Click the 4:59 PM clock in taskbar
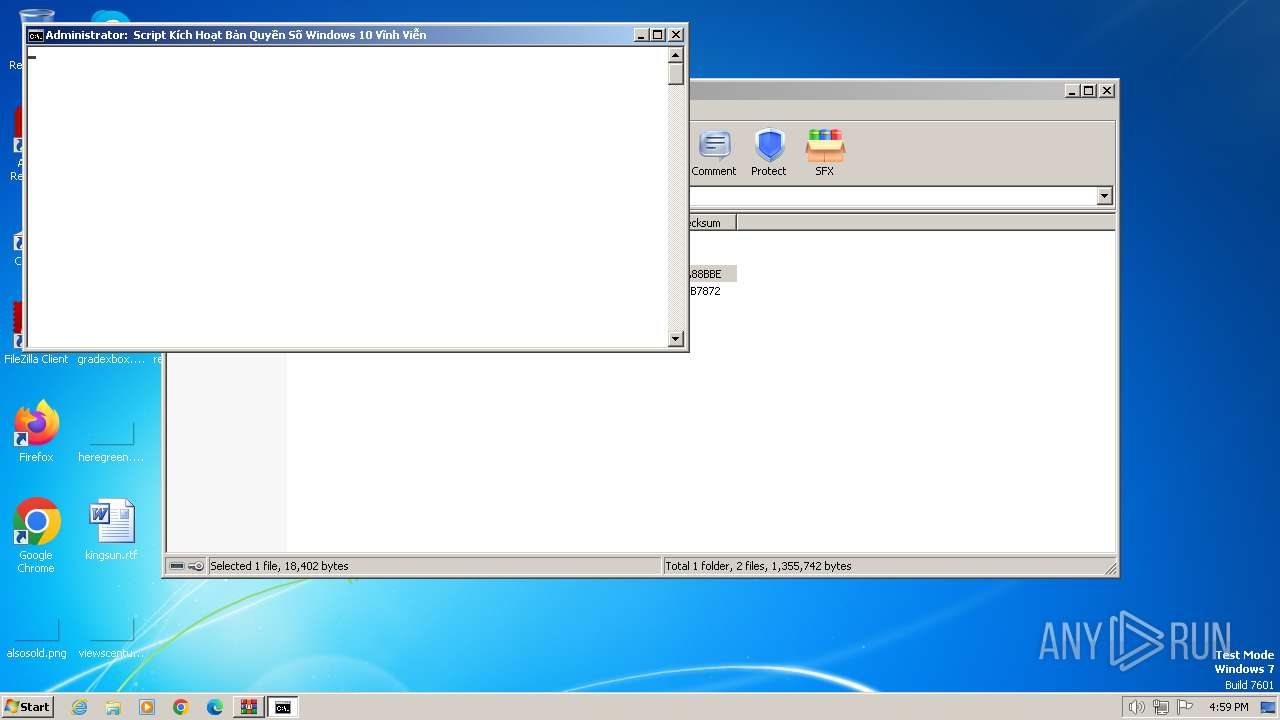This screenshot has height=720, width=1280. click(1229, 707)
